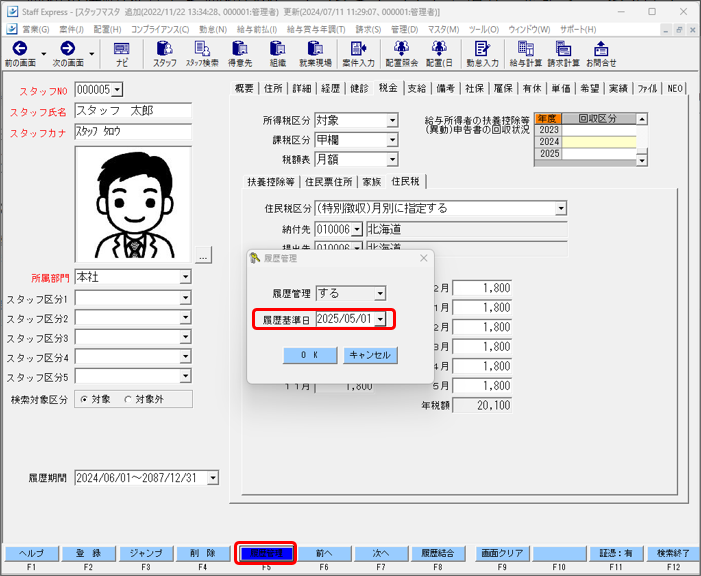
Task: Expand the 納付先 010006 dropdown
Action: pyautogui.click(x=356, y=230)
